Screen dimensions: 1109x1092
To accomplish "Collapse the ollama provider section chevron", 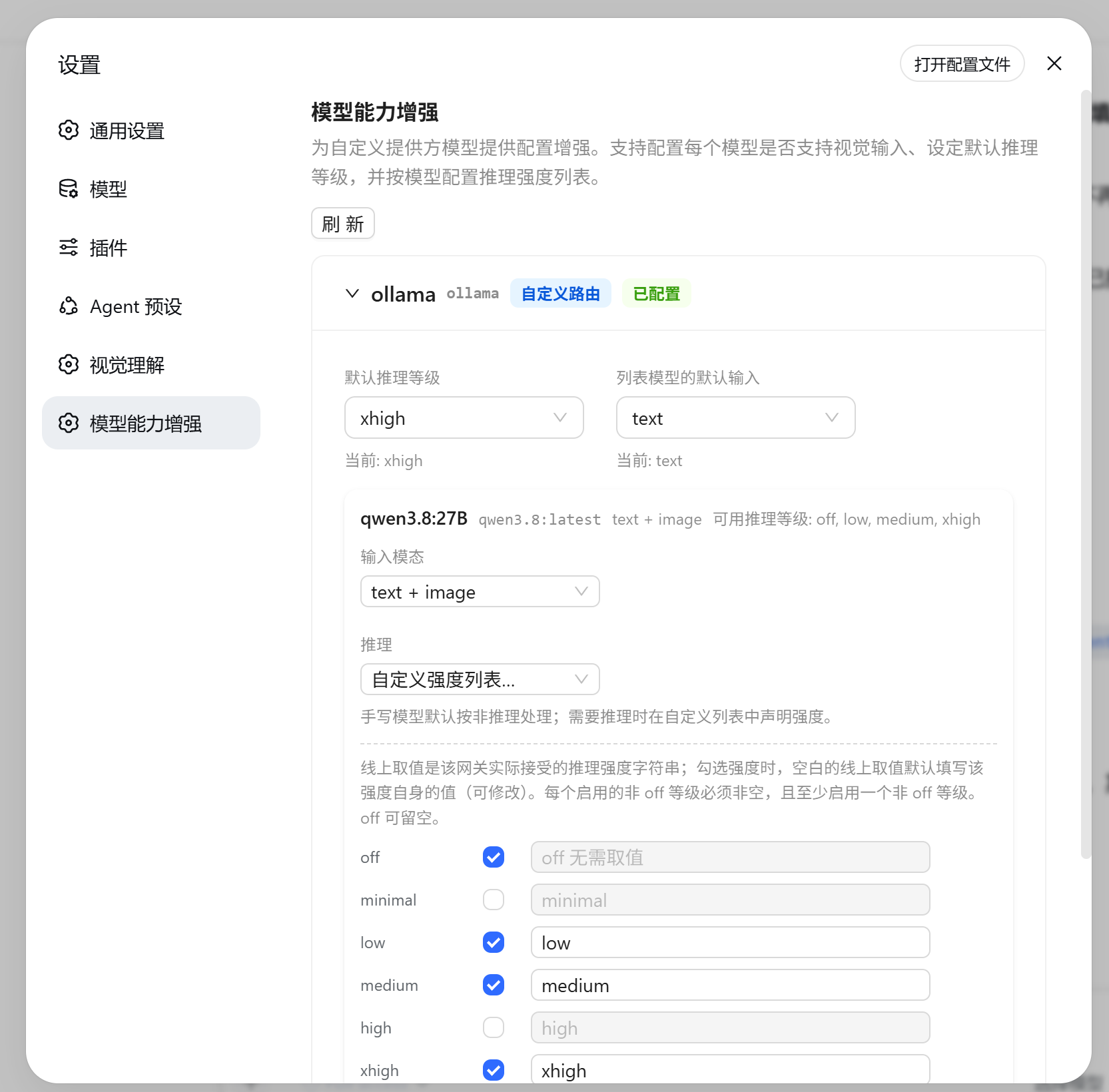I will point(352,293).
